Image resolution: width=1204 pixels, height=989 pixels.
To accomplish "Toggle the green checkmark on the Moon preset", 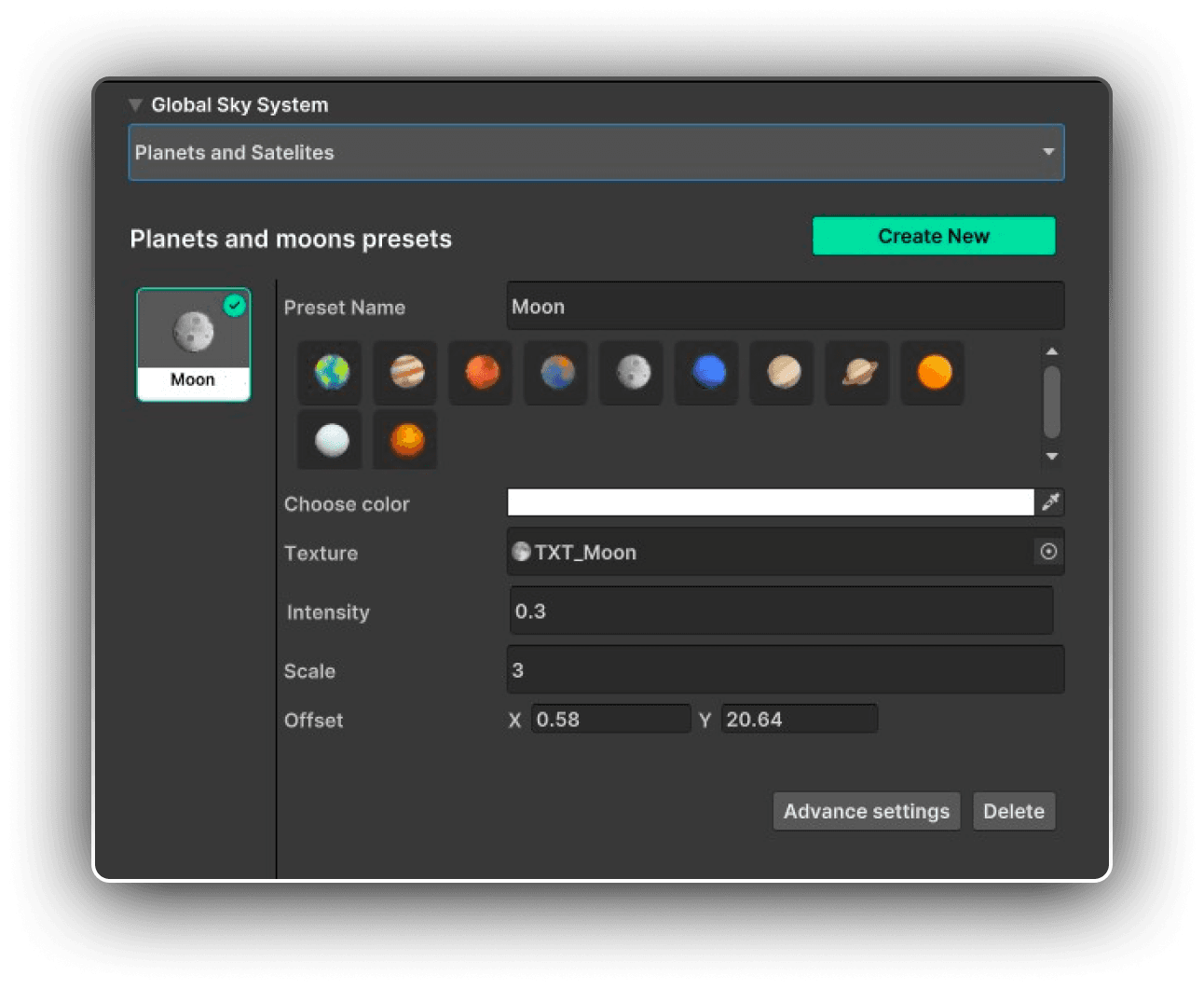I will [235, 306].
